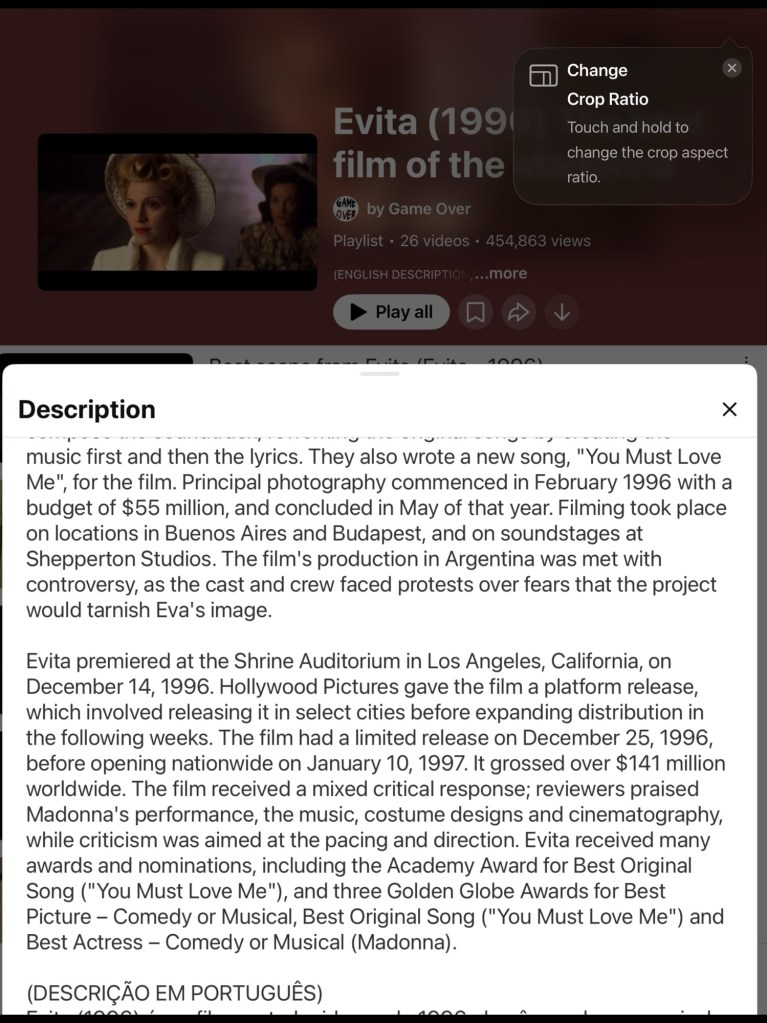The width and height of the screenshot is (767, 1023).
Task: Select the Evita (1996) playlist title
Action: (x=421, y=142)
